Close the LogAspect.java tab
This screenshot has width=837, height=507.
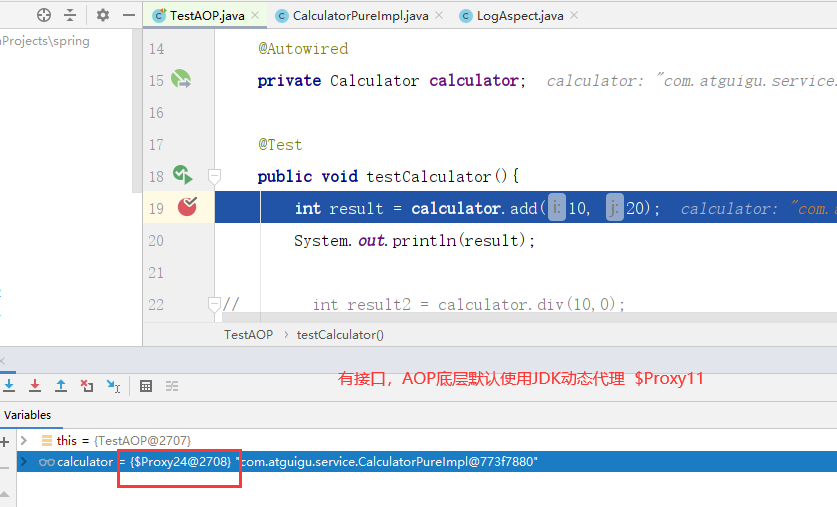(x=574, y=15)
